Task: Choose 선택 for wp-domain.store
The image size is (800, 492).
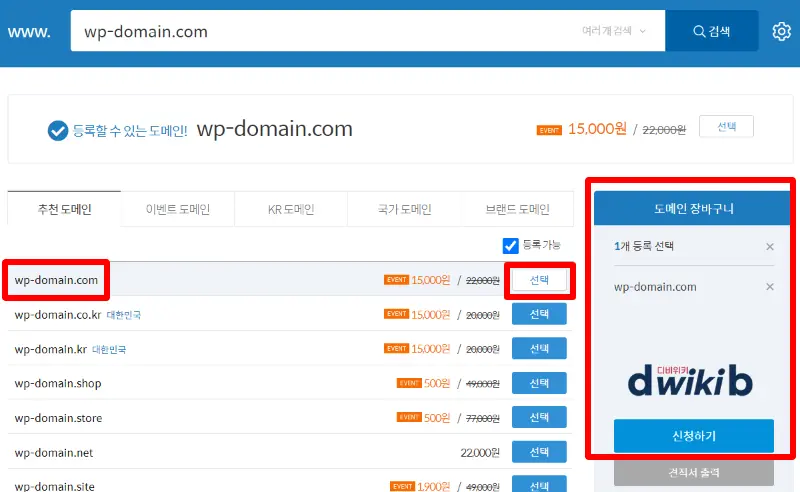Action: point(539,417)
